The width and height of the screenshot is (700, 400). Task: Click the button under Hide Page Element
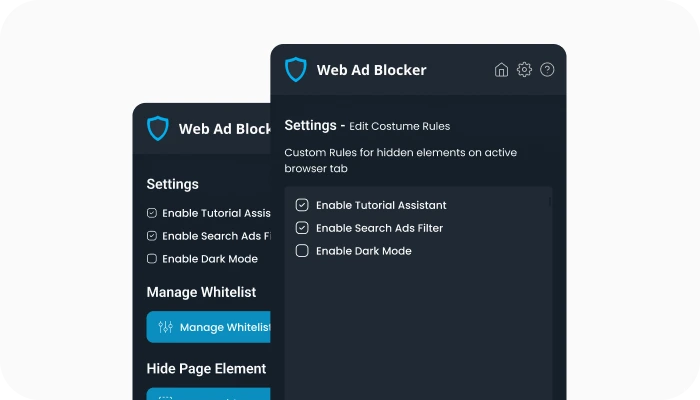[x=208, y=394]
